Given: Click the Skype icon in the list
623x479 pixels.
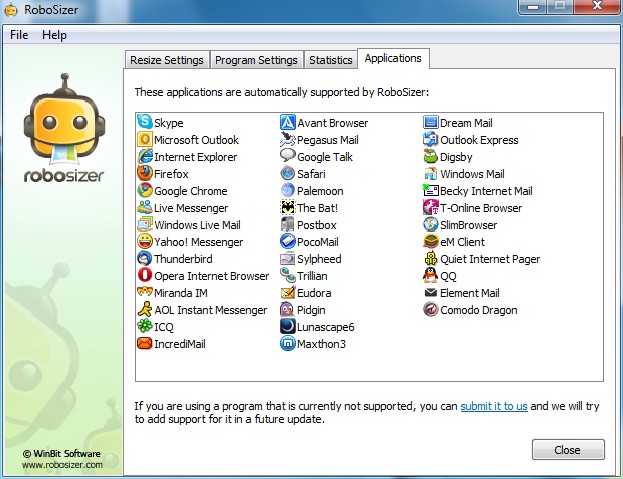Looking at the screenshot, I should tap(145, 122).
